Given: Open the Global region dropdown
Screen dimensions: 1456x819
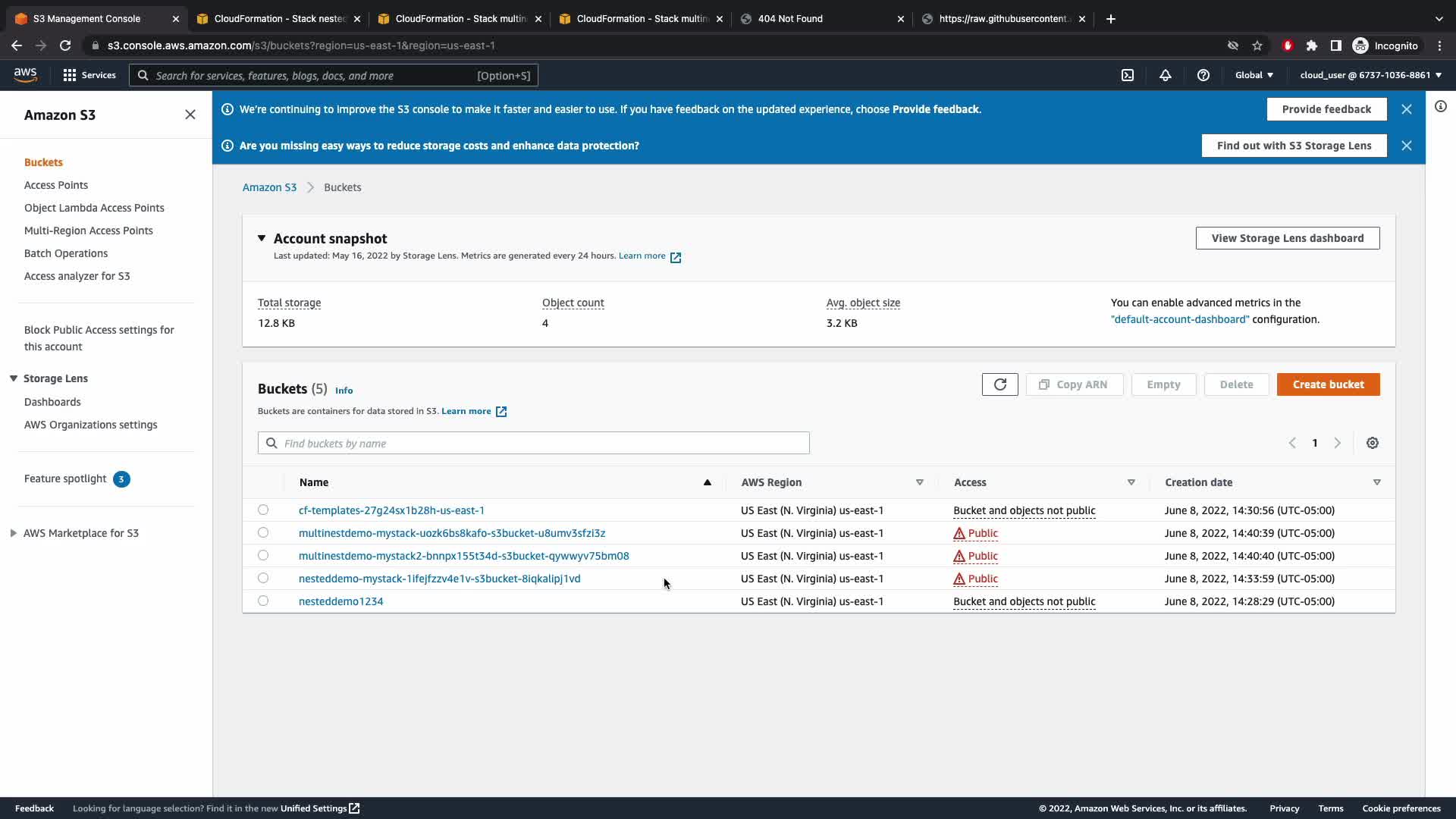Looking at the screenshot, I should (x=1254, y=75).
